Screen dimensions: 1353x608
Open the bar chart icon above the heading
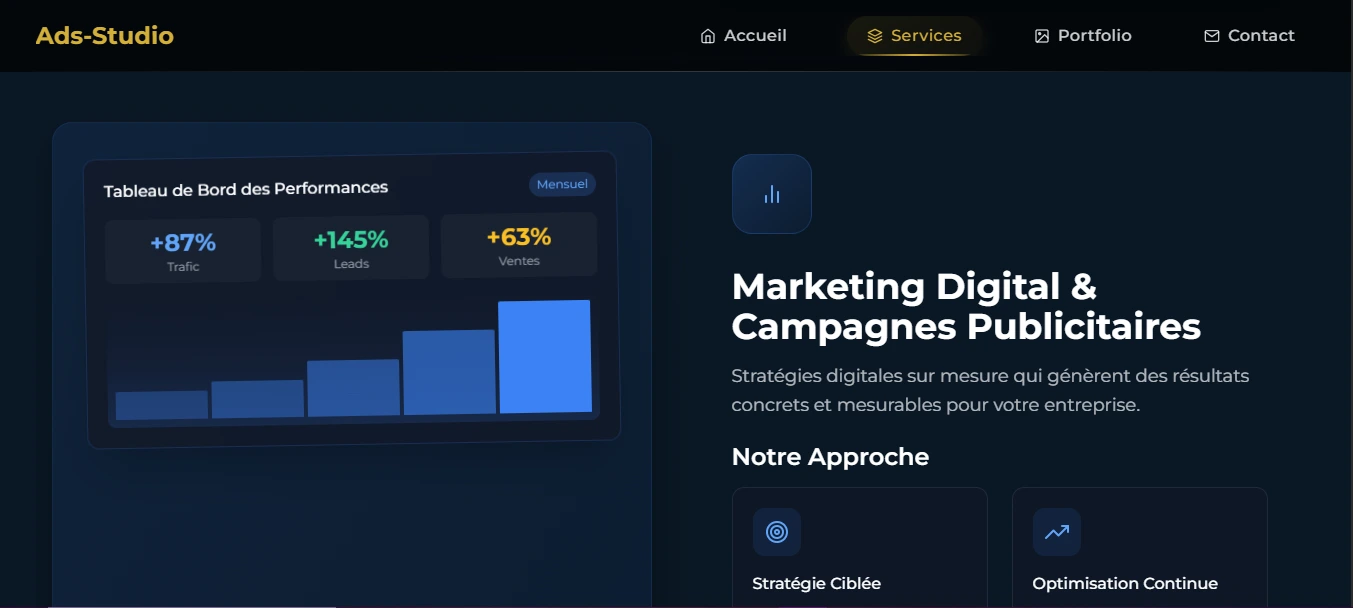coord(771,193)
